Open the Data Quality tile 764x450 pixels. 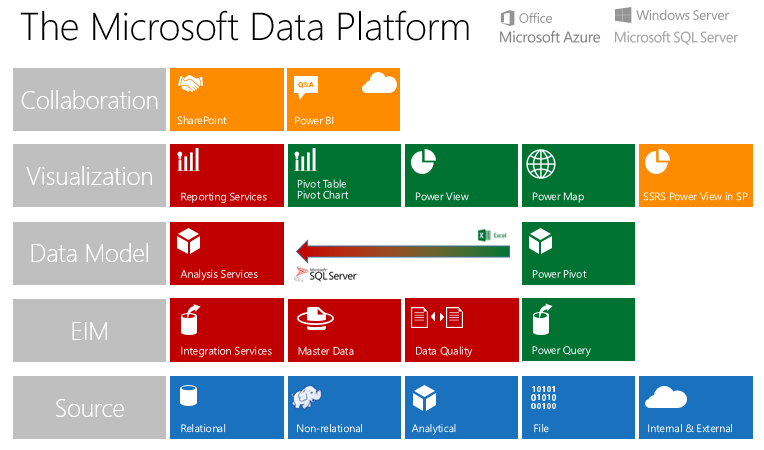460,330
